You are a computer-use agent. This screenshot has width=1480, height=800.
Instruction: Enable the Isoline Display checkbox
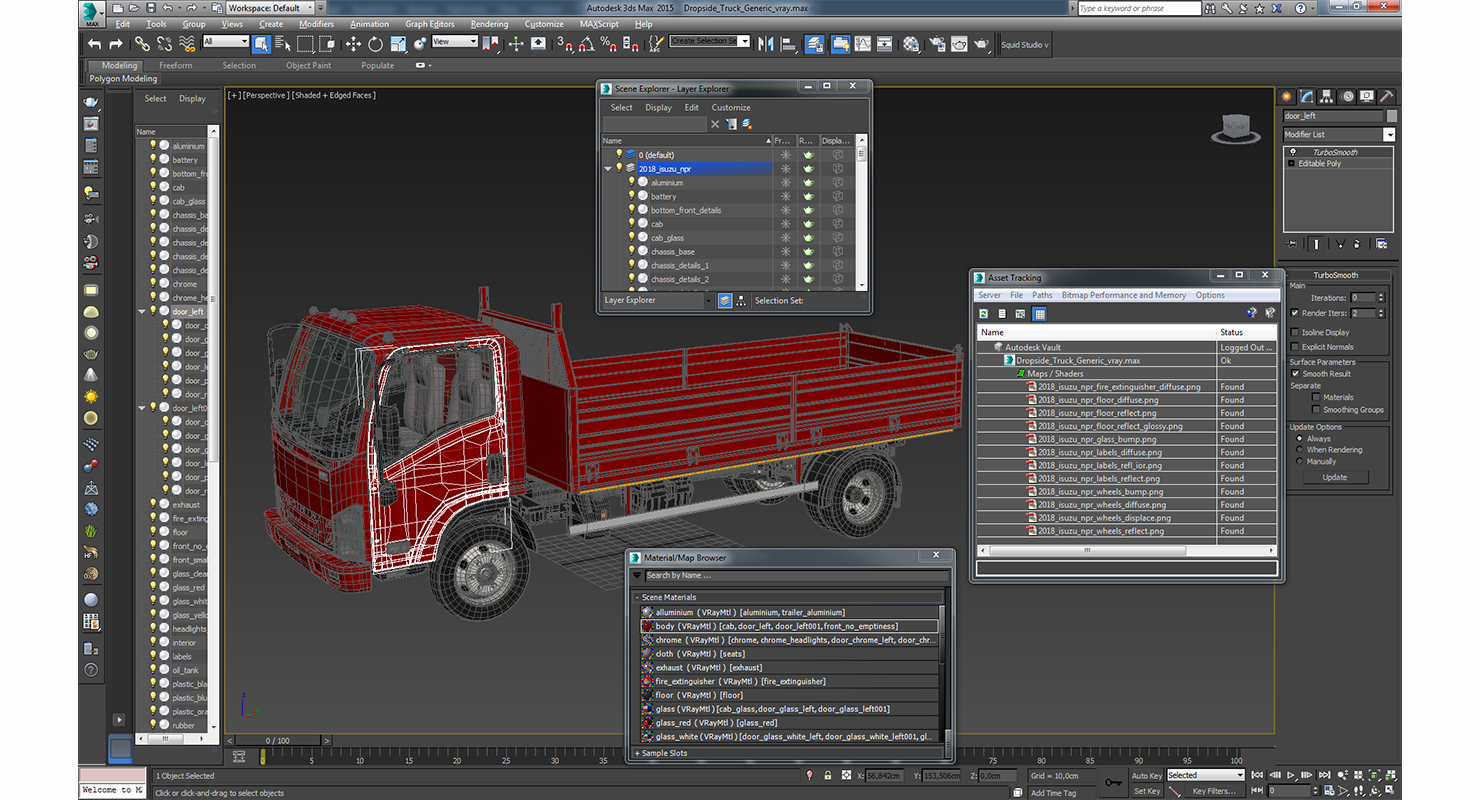click(x=1295, y=332)
